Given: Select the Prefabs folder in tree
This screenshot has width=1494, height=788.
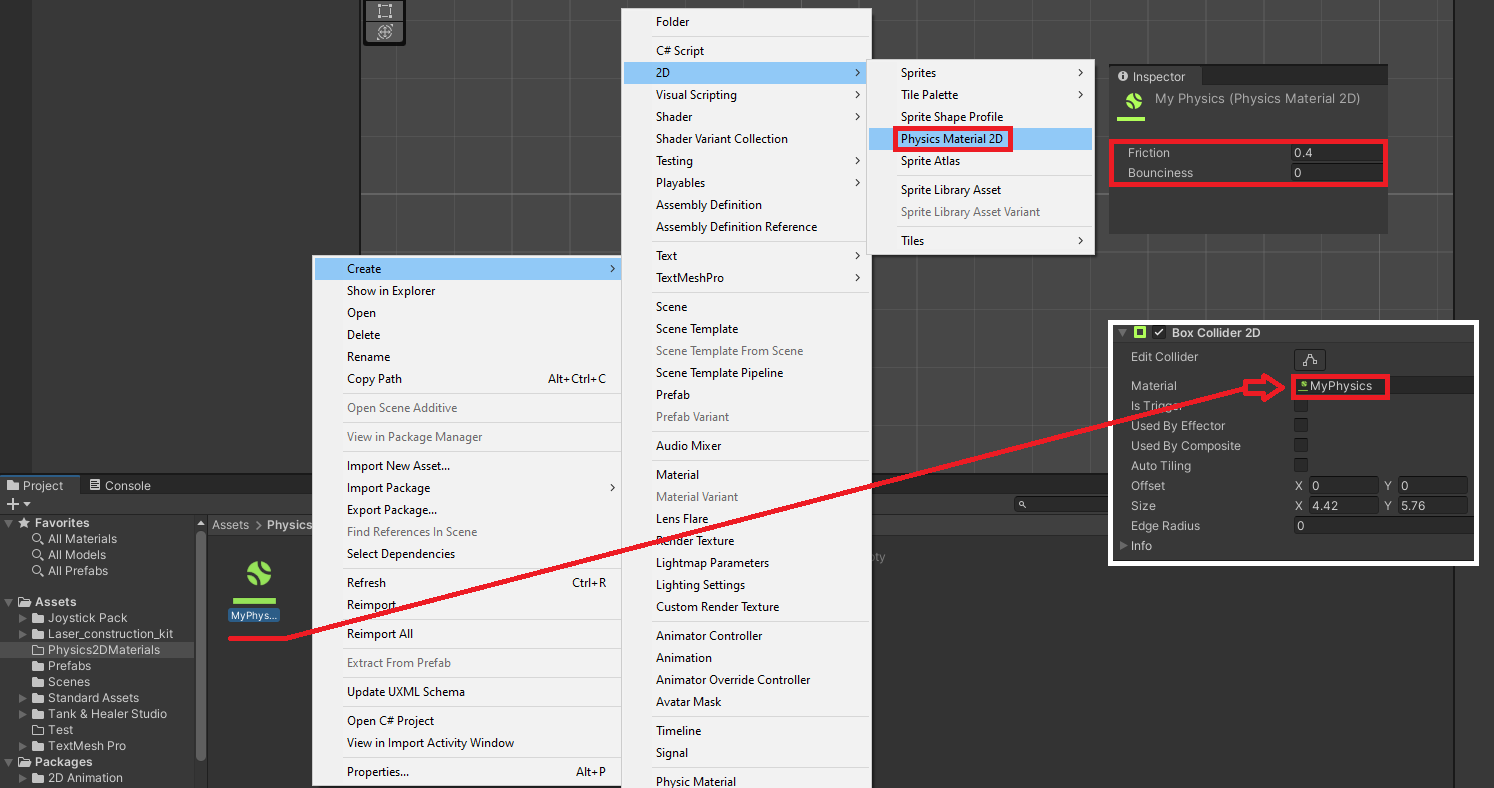Looking at the screenshot, I should coord(97,666).
